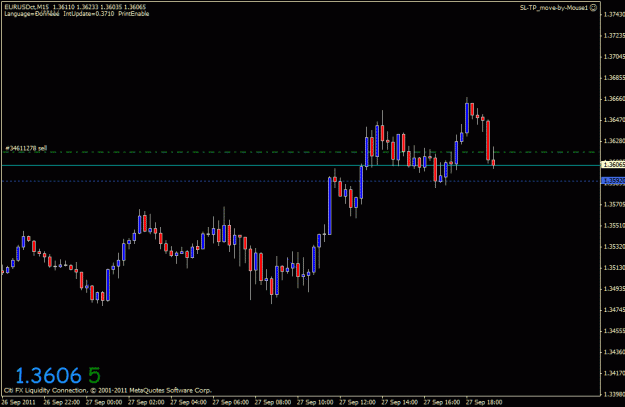Select the #34611278 sell order label
This screenshot has height=407, width=625.
click(26, 148)
